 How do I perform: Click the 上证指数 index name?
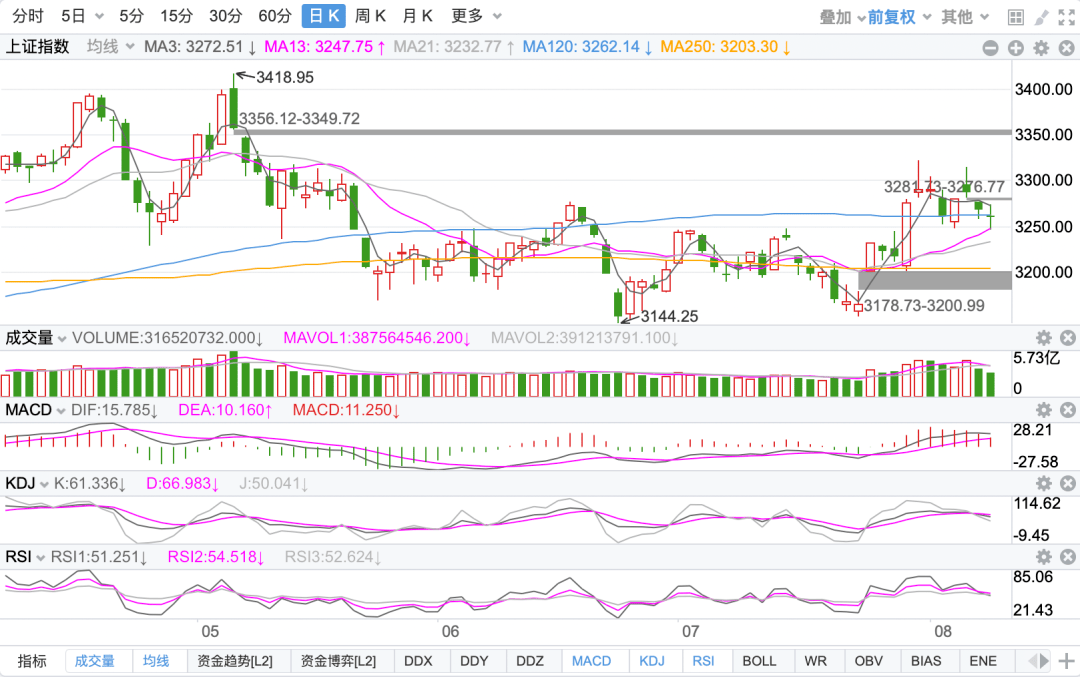[x=37, y=47]
